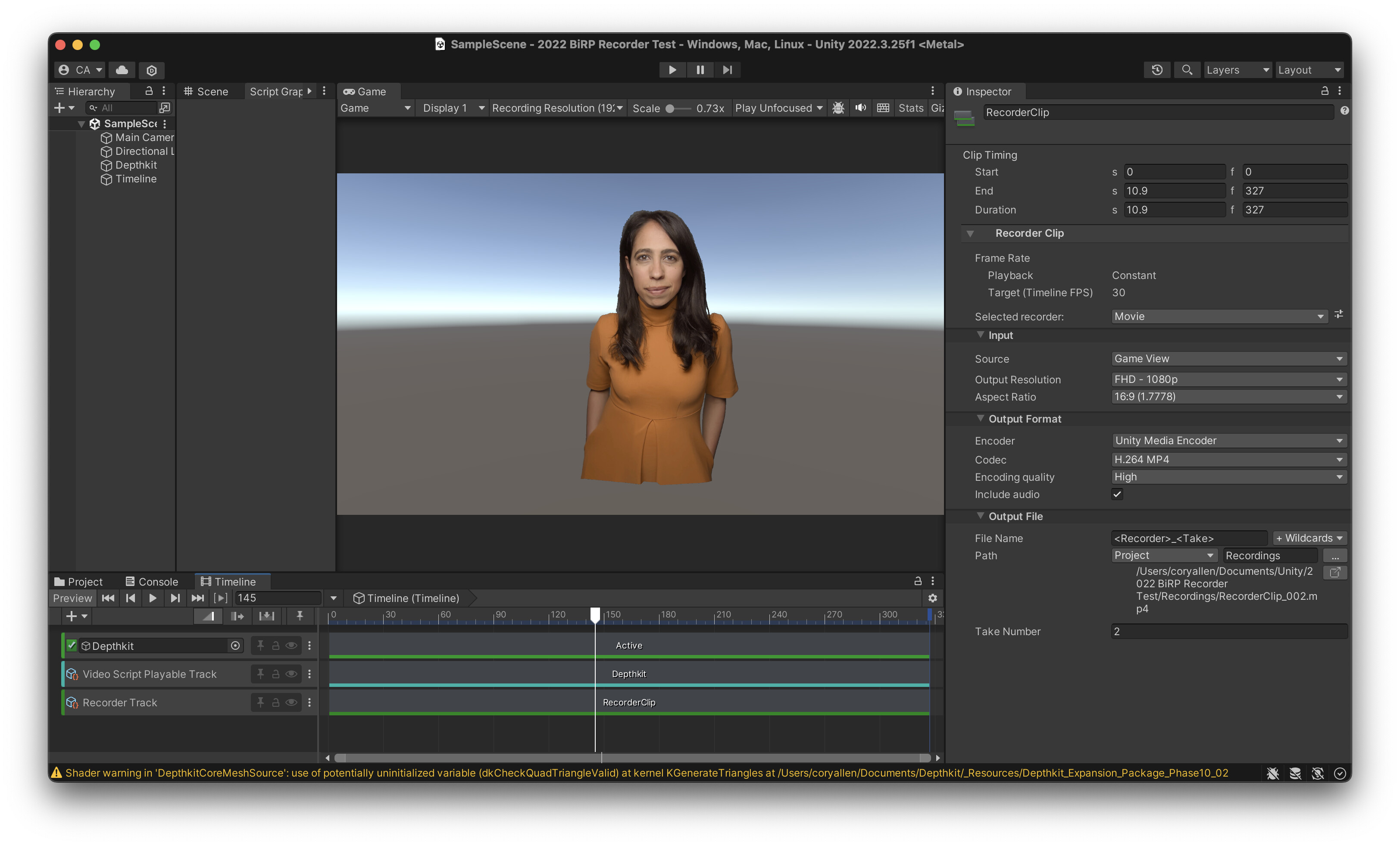Toggle the Include audio checkbox
This screenshot has width=1400, height=846.
click(x=1117, y=494)
